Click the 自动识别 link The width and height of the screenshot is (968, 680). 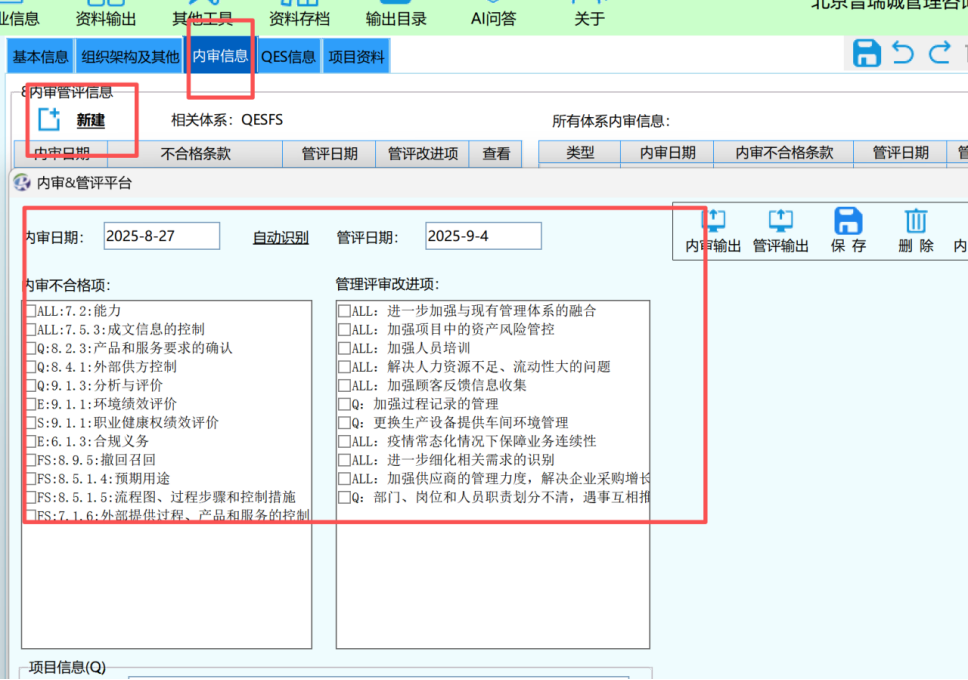(280, 238)
